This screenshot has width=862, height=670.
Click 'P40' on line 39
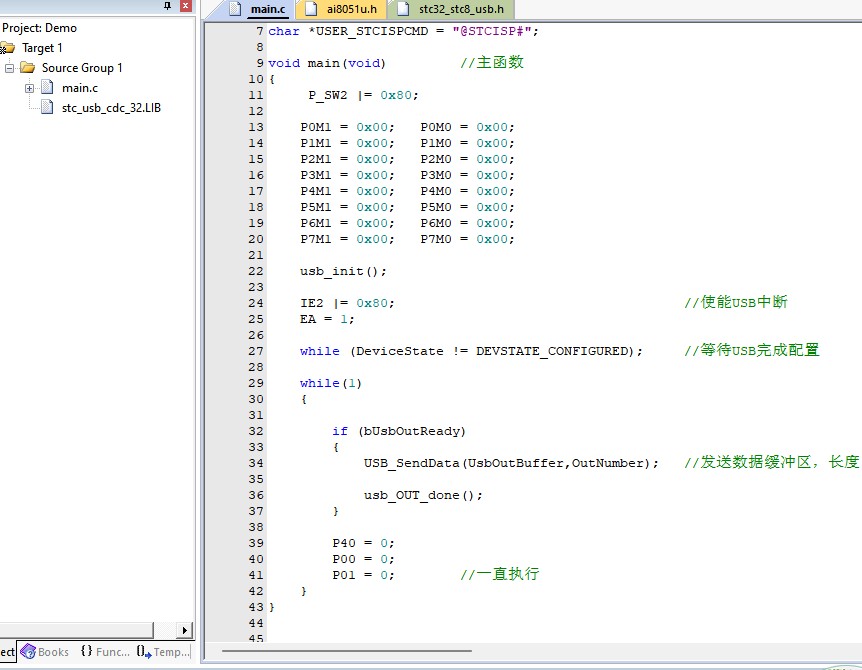pos(344,543)
